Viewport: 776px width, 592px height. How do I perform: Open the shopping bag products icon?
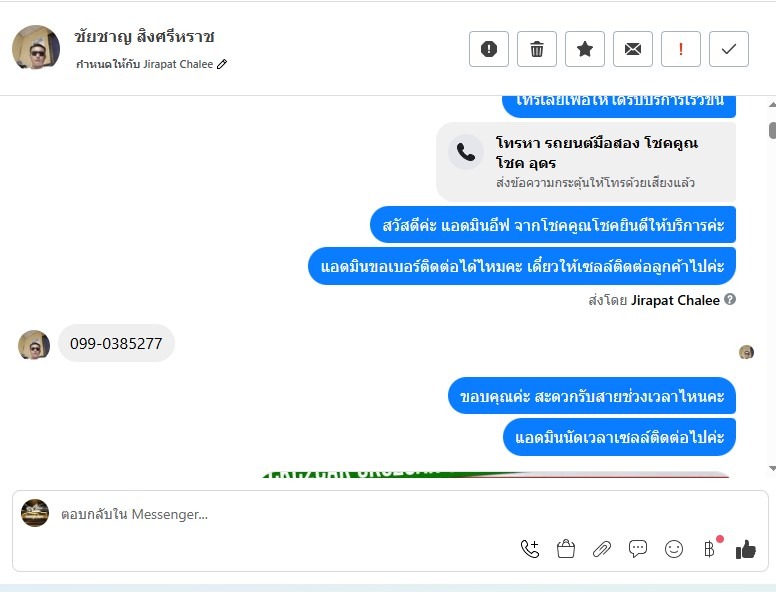pyautogui.click(x=566, y=549)
